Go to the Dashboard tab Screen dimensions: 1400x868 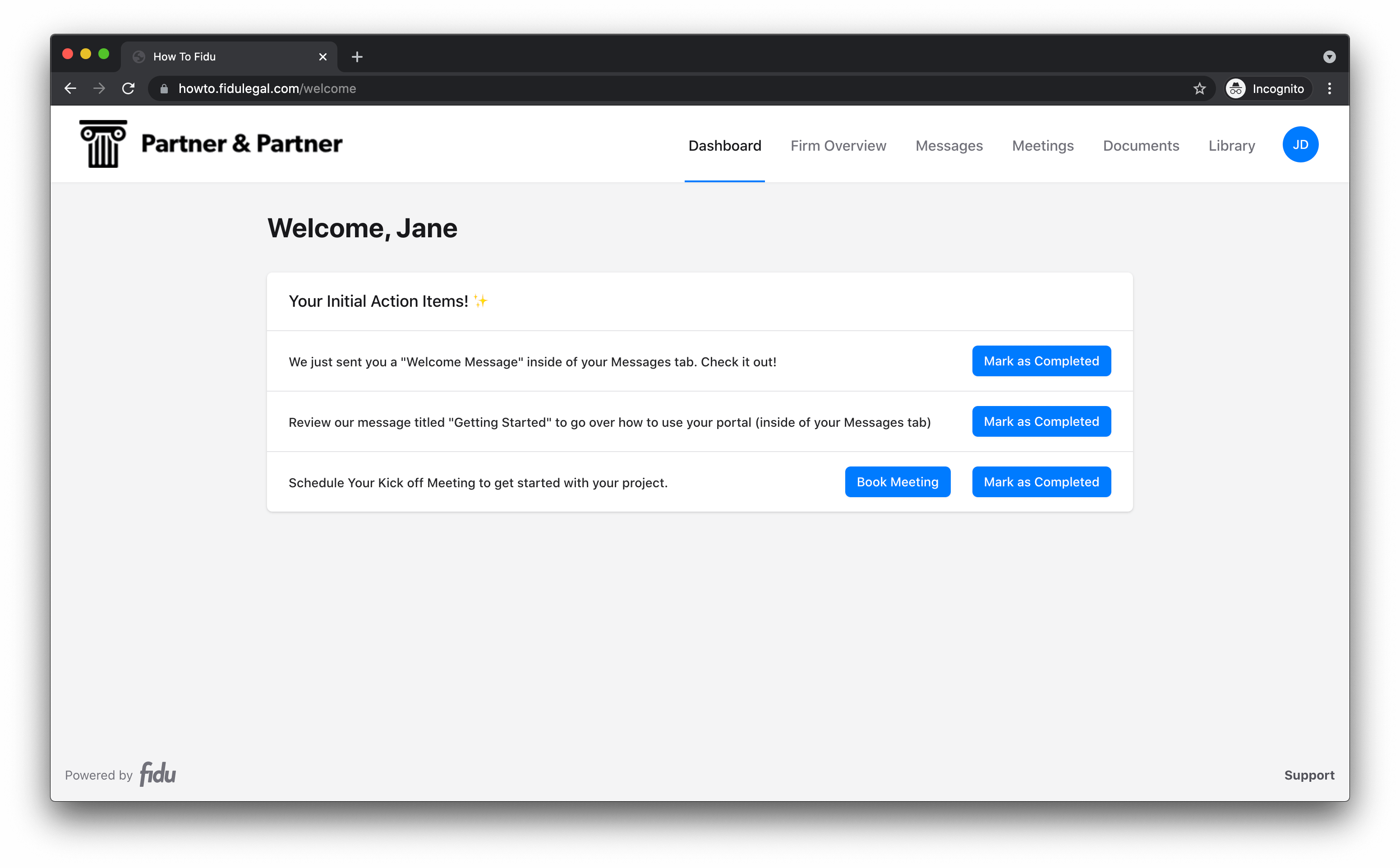725,146
